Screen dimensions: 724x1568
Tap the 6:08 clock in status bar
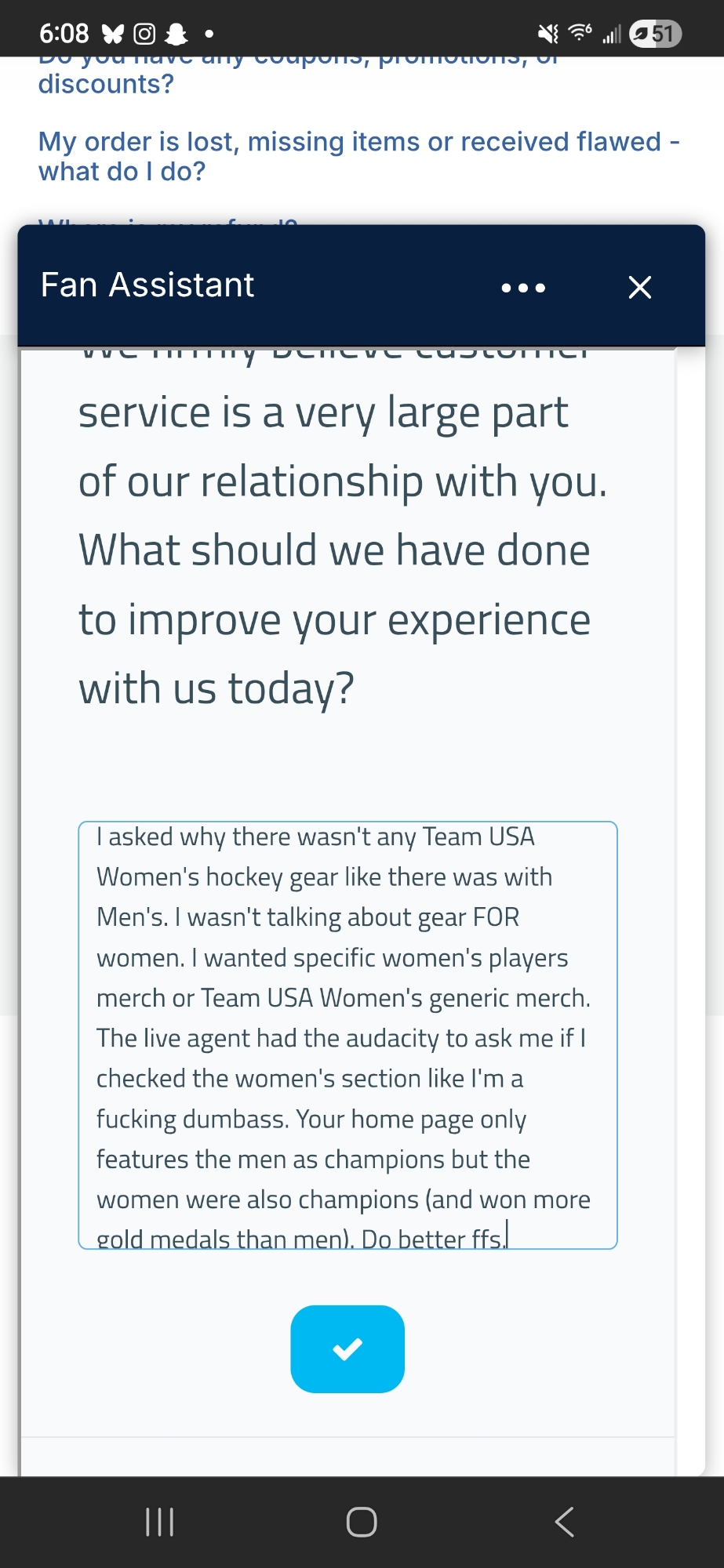click(64, 34)
